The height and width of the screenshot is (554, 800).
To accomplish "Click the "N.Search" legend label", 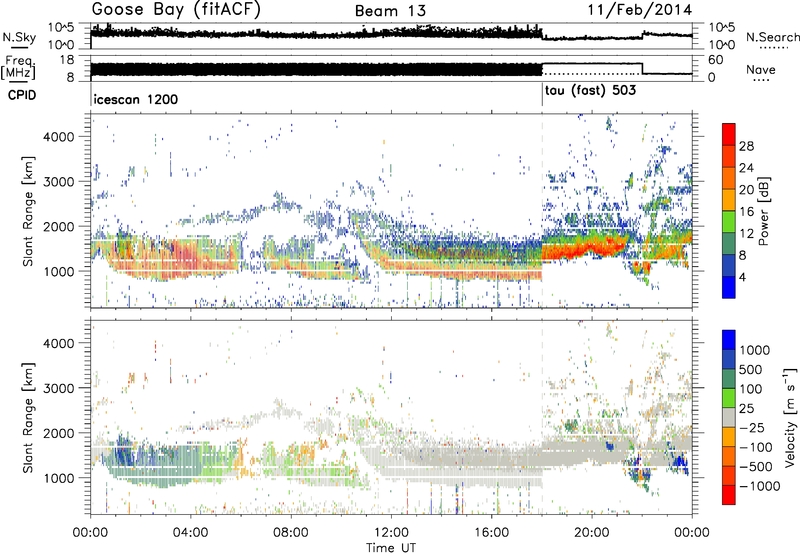I will tap(772, 37).
